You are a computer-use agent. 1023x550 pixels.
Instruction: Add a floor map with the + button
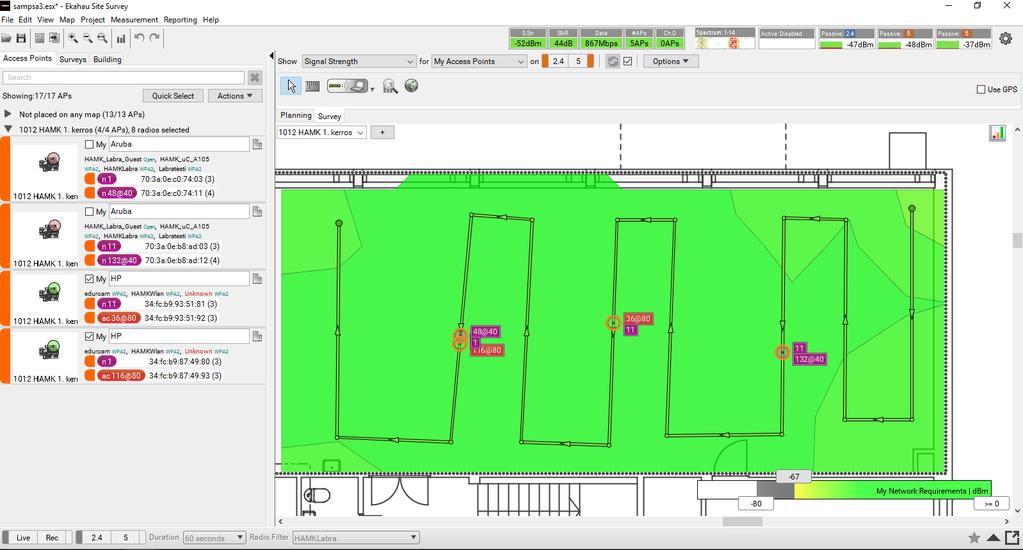[382, 132]
